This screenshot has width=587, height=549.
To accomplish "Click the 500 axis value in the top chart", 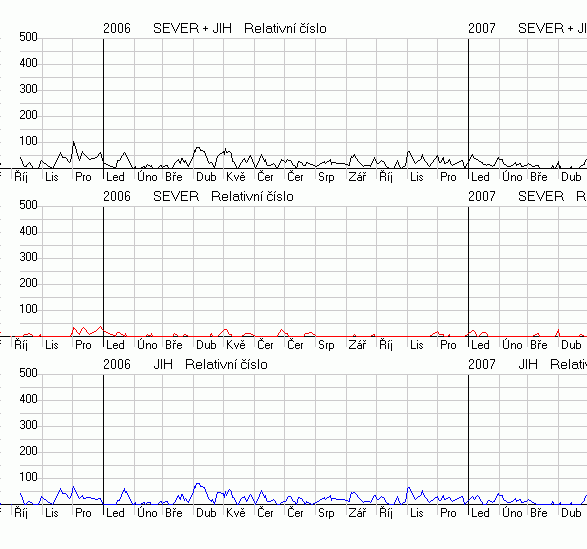I will (28, 37).
